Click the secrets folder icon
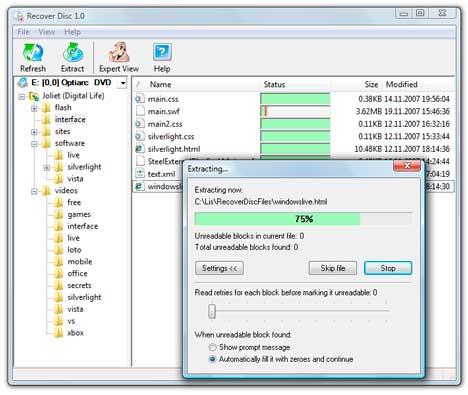 [59, 285]
